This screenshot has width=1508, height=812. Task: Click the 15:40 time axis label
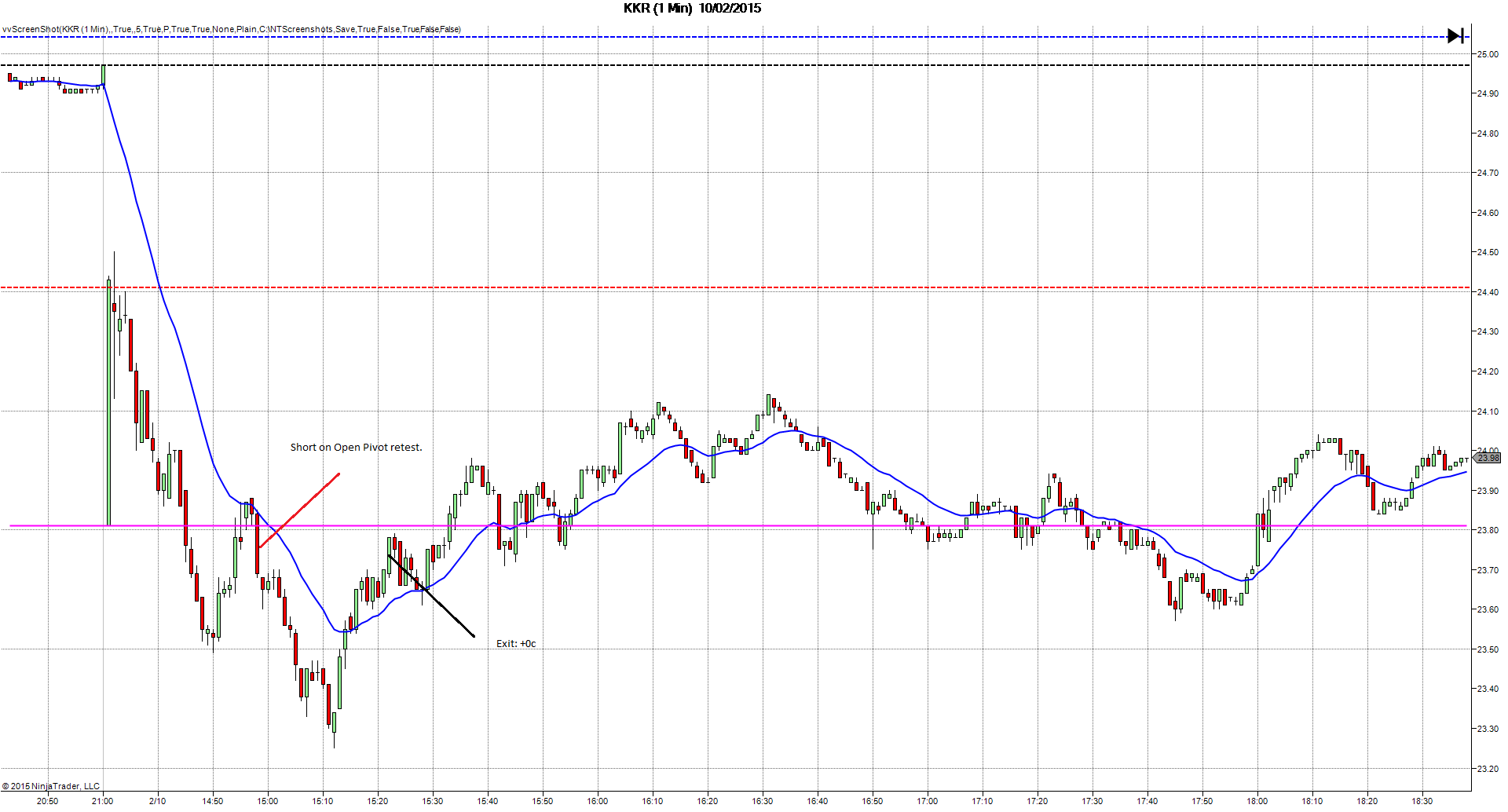point(487,801)
